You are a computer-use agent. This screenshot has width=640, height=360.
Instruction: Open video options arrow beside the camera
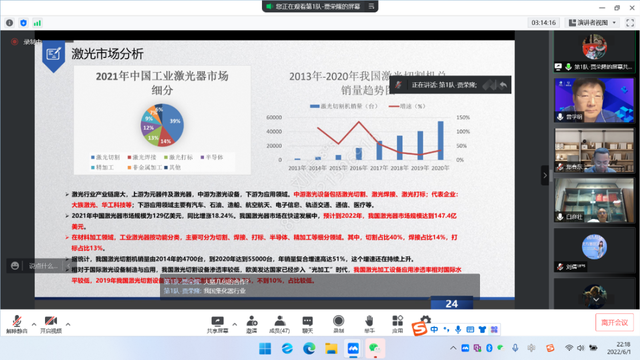[68, 324]
